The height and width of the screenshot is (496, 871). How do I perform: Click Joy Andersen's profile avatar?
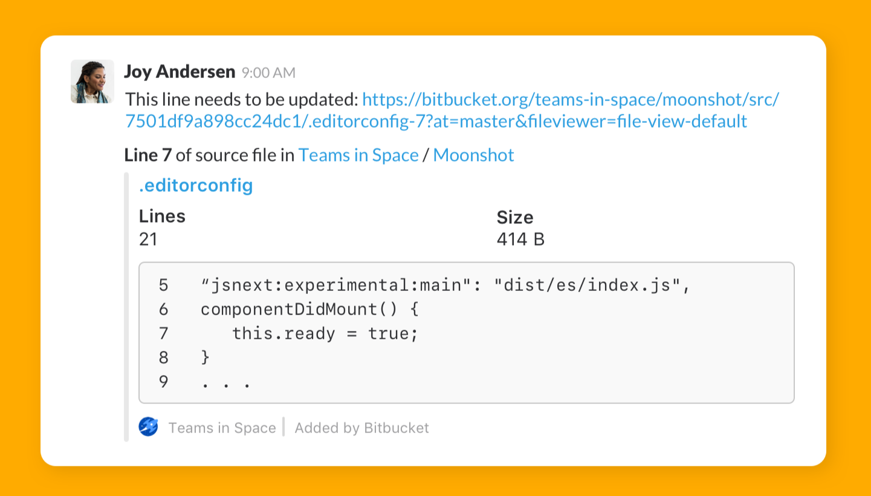[x=92, y=82]
